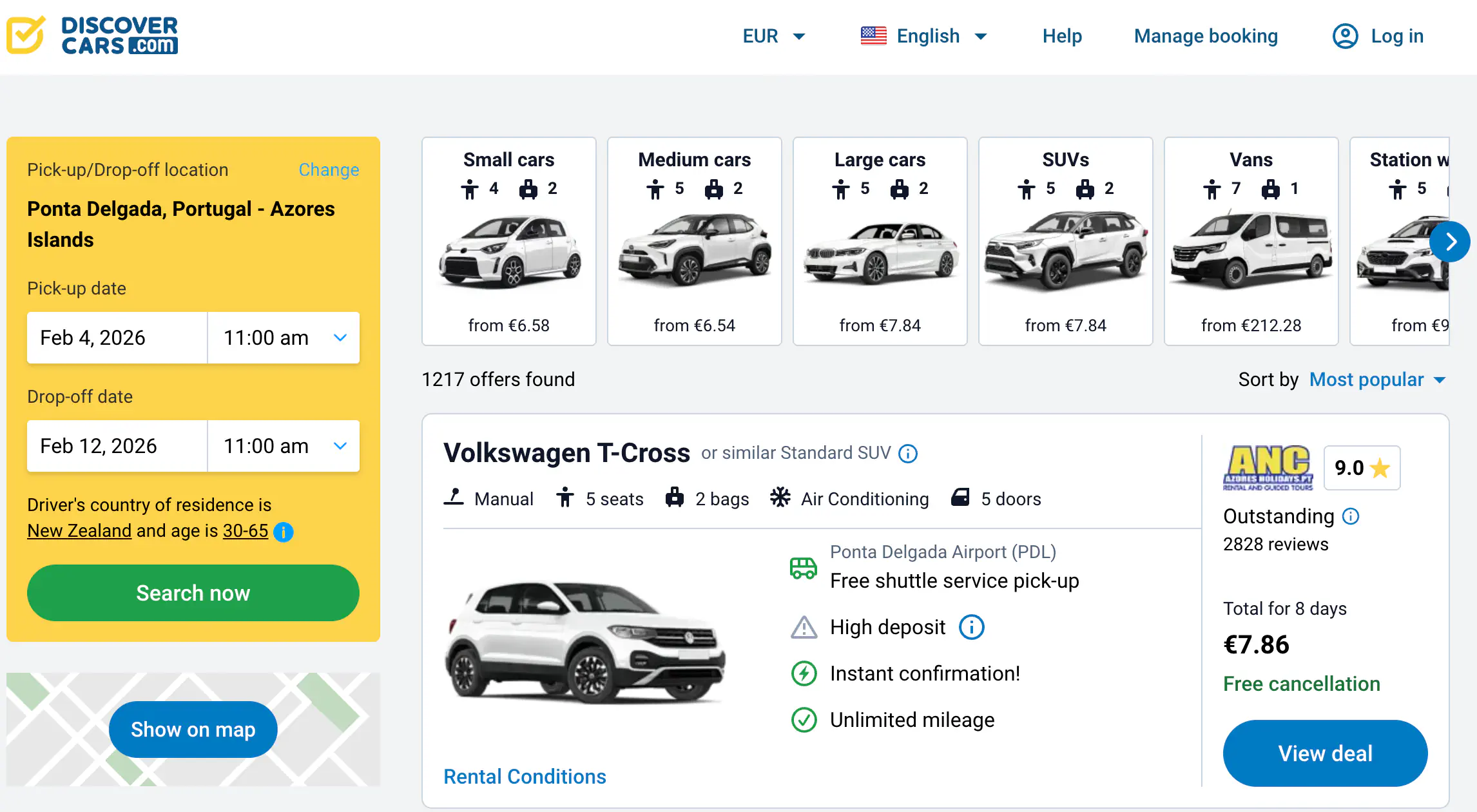Click the snowflake Air Conditioning icon
This screenshot has height=812, width=1477.
[x=780, y=498]
